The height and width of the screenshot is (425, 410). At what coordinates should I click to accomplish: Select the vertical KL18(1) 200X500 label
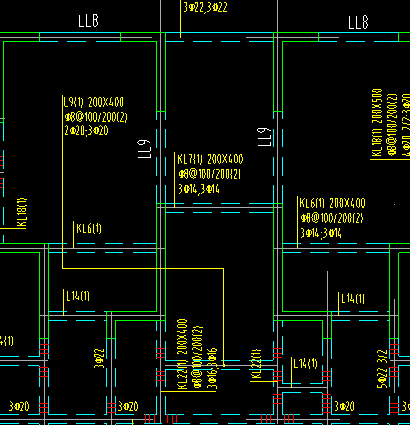coord(377,122)
